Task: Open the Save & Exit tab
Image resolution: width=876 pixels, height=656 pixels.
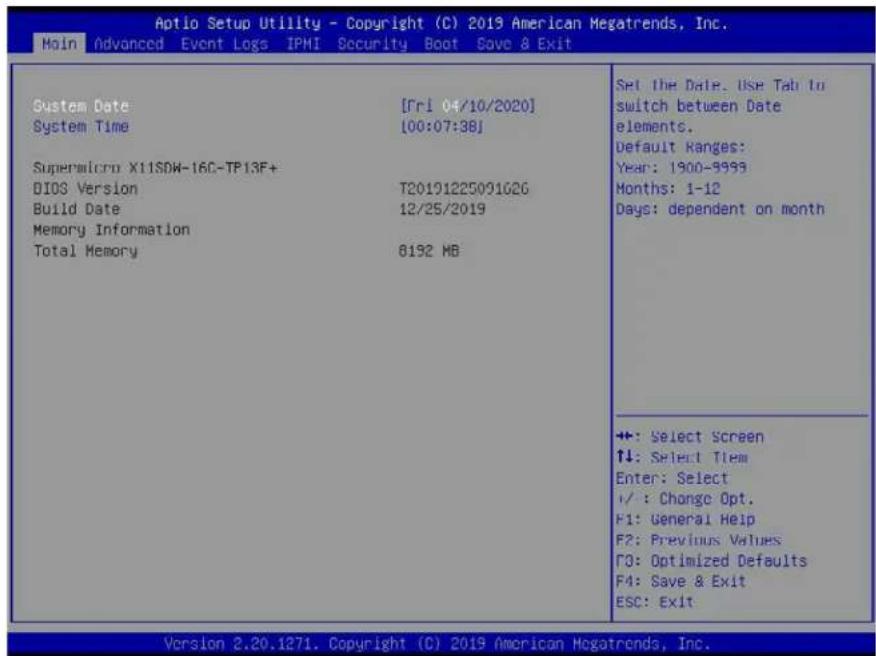Action: (524, 44)
